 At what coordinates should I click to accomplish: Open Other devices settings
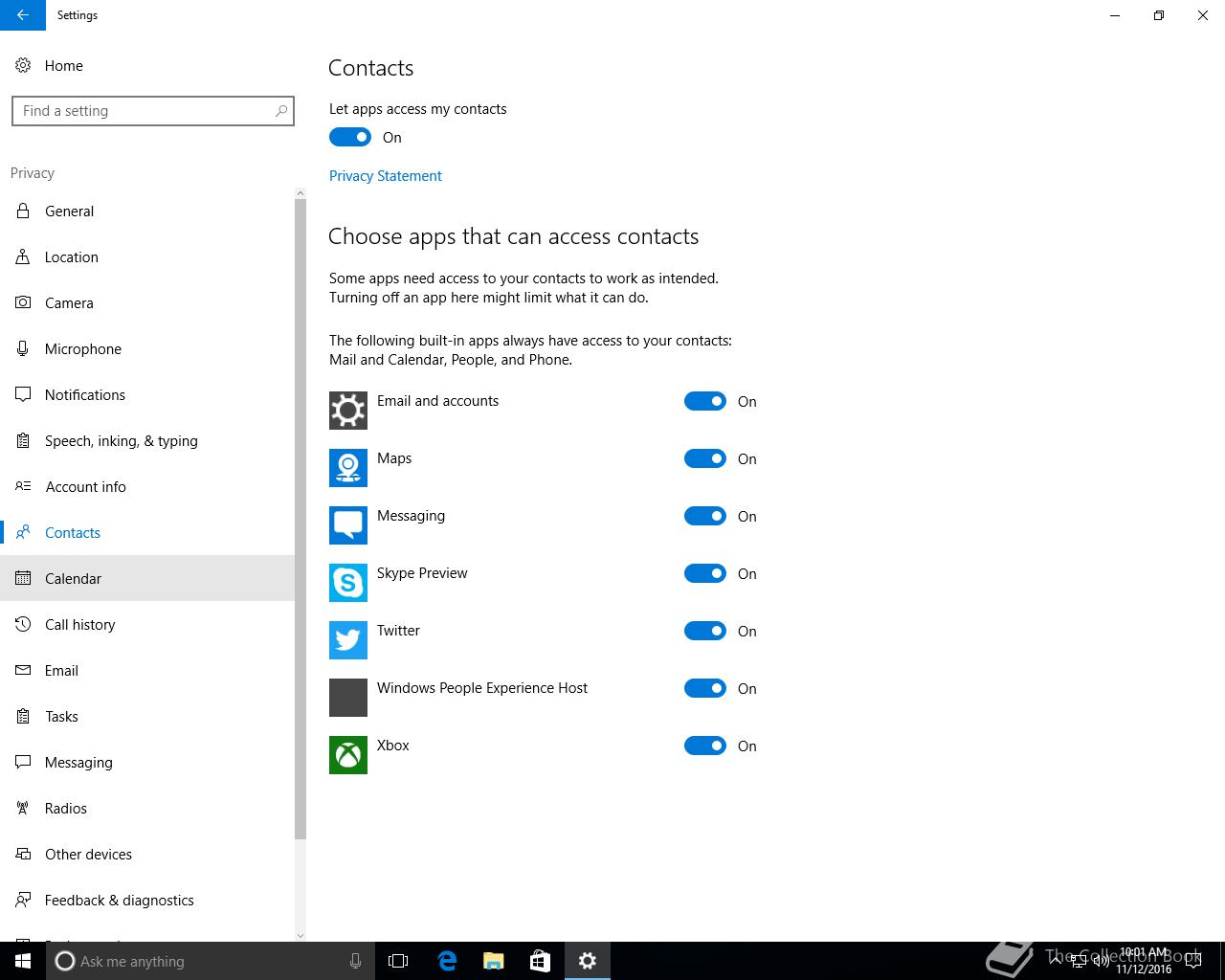[x=147, y=855]
